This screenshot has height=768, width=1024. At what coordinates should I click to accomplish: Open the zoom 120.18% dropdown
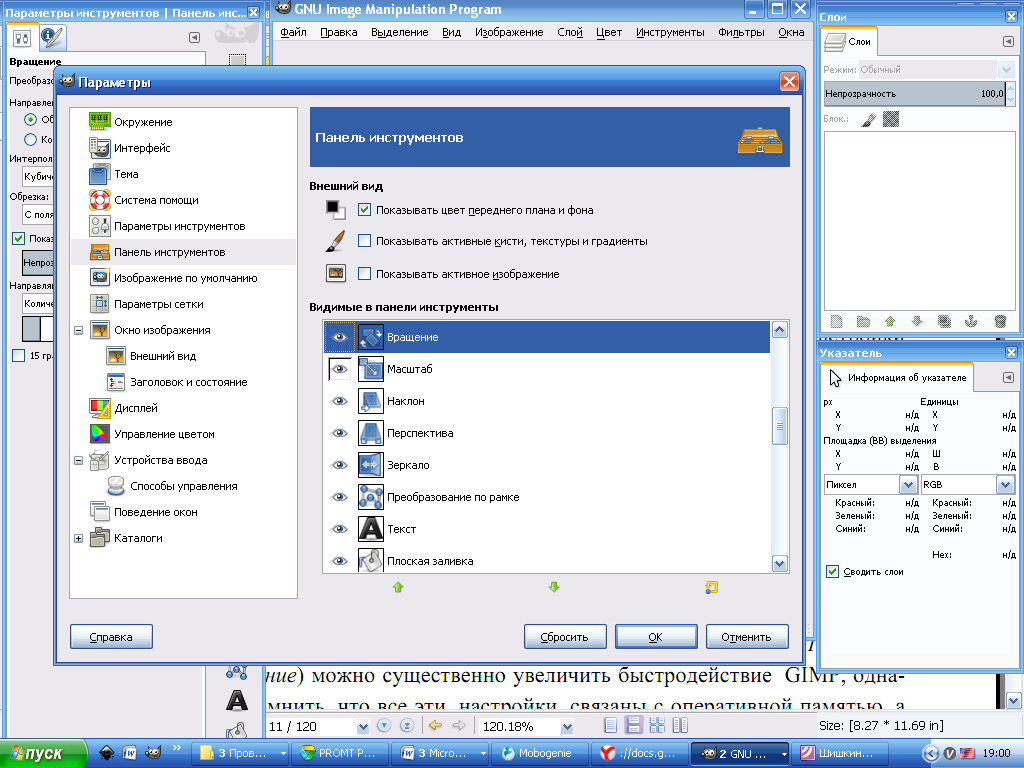tap(567, 726)
